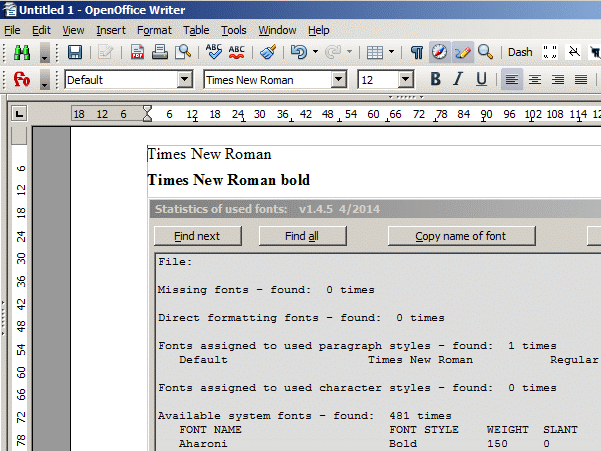This screenshot has width=601, height=451.
Task: Click the Center alignment button
Action: (x=535, y=80)
